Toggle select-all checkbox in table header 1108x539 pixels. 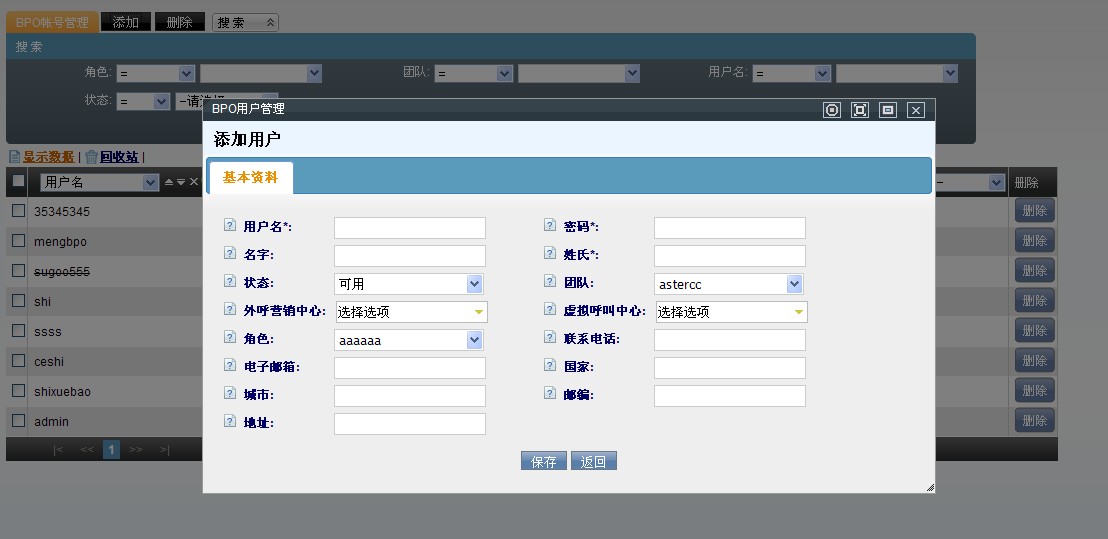click(x=18, y=181)
